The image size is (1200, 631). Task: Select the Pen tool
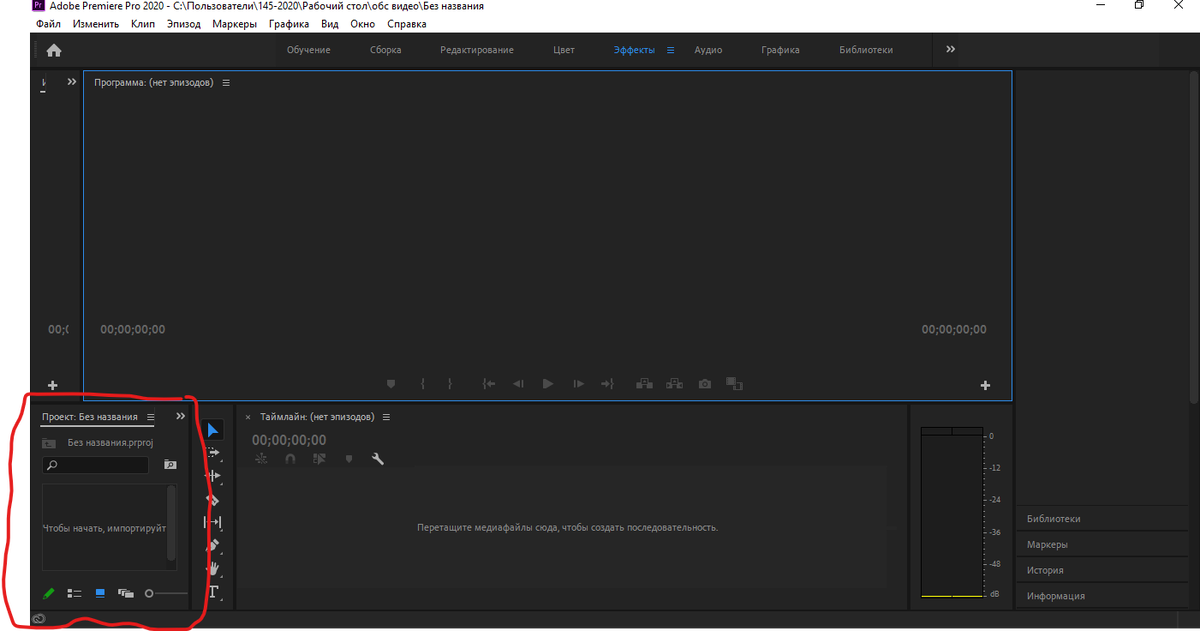tap(213, 546)
